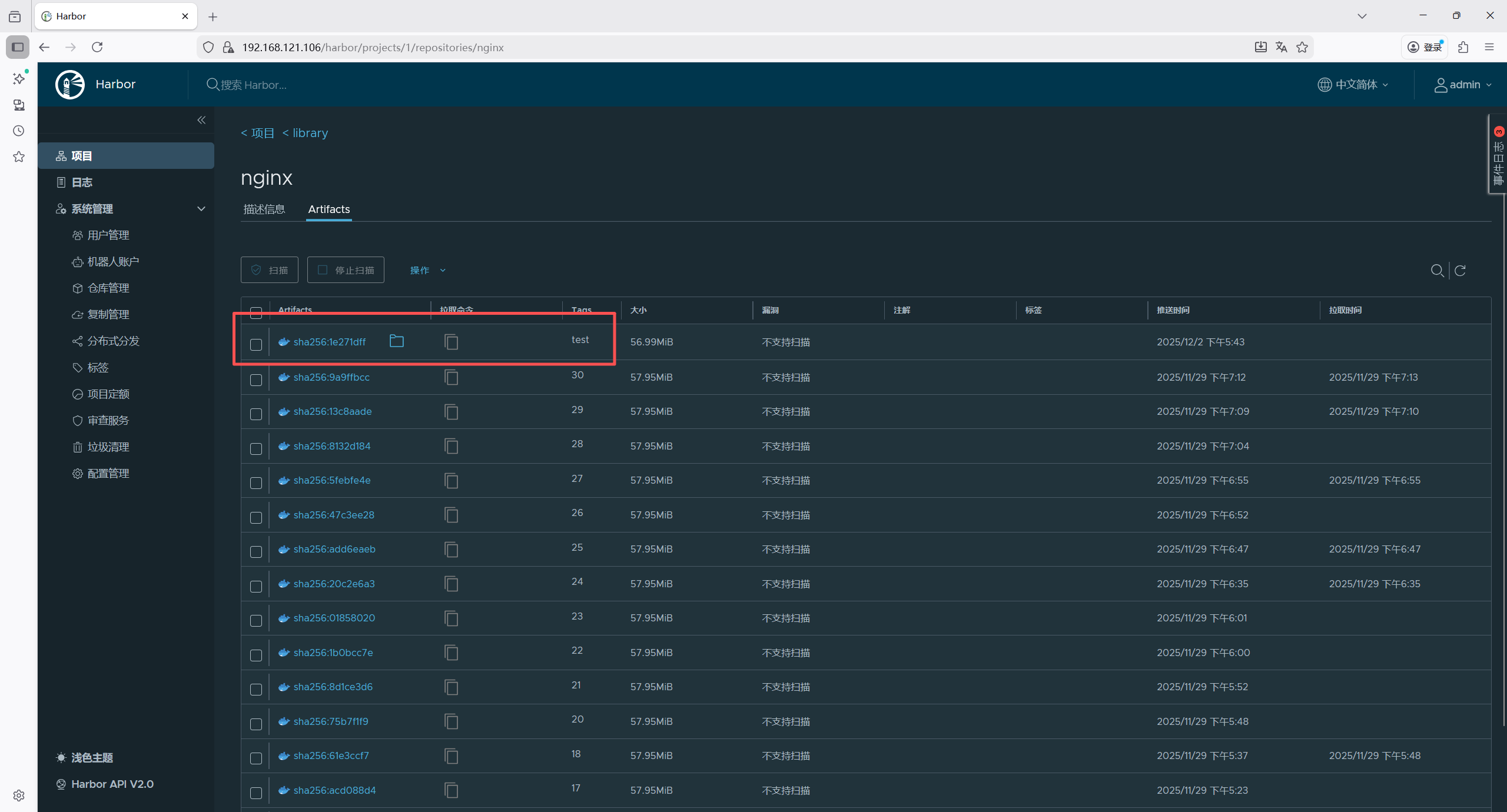
Task: Click the 扫描 scan button
Action: [270, 270]
